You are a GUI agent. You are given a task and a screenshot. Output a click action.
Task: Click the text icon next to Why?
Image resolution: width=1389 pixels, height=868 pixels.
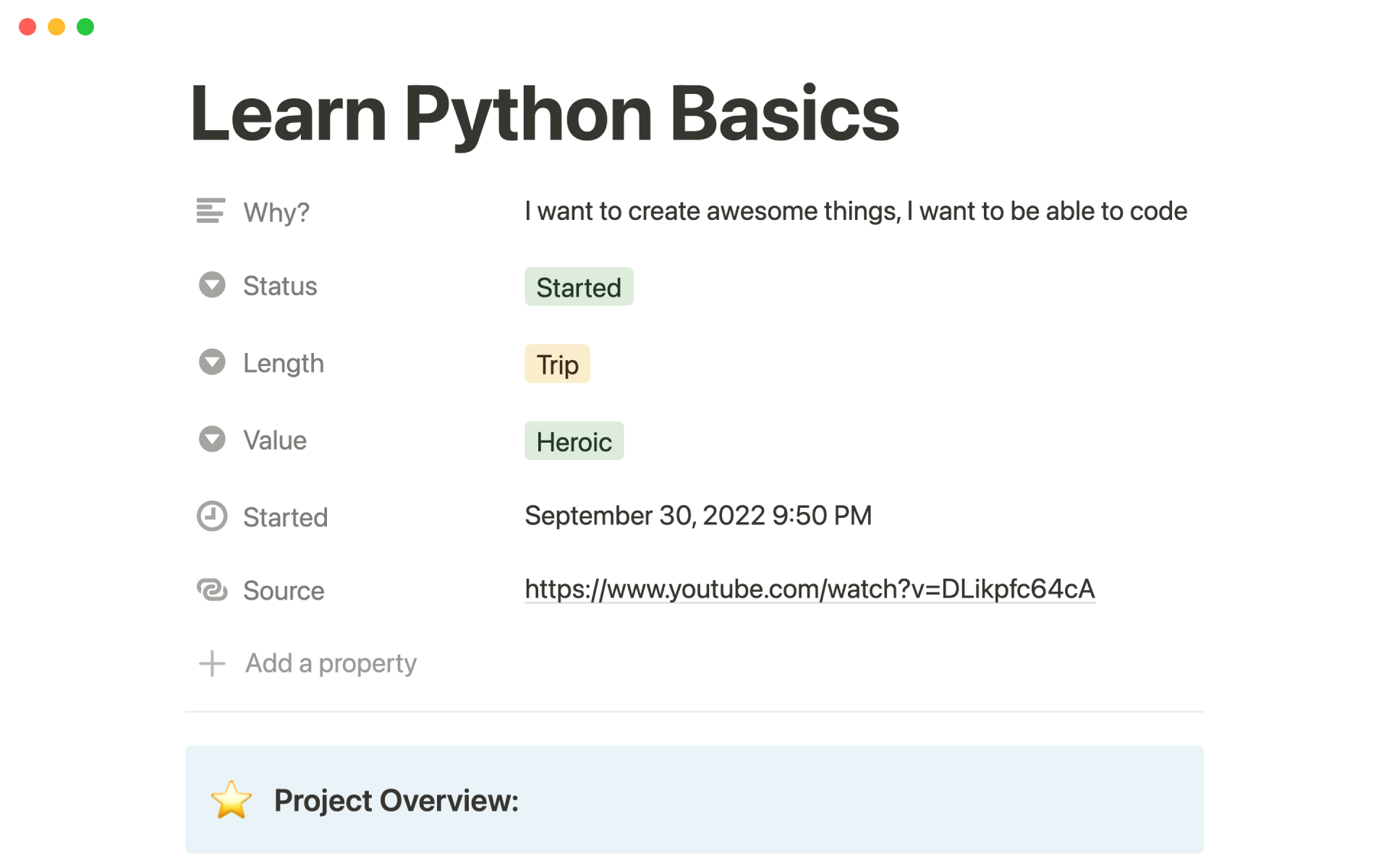tap(211, 210)
